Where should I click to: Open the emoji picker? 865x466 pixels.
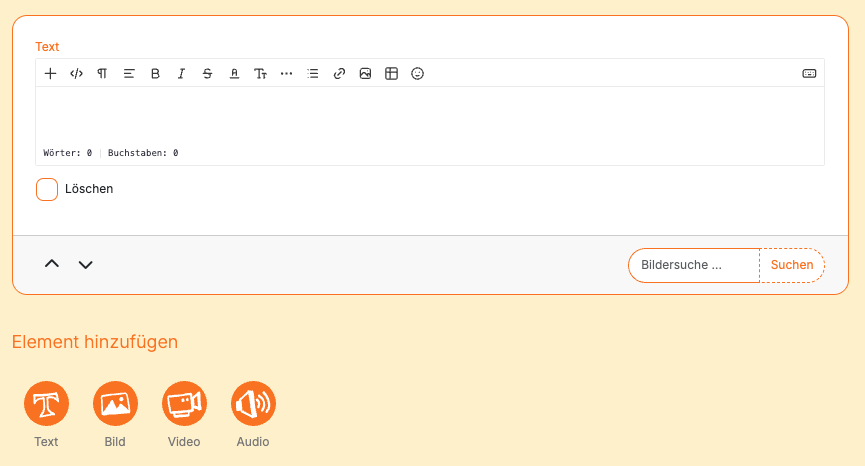tap(418, 73)
